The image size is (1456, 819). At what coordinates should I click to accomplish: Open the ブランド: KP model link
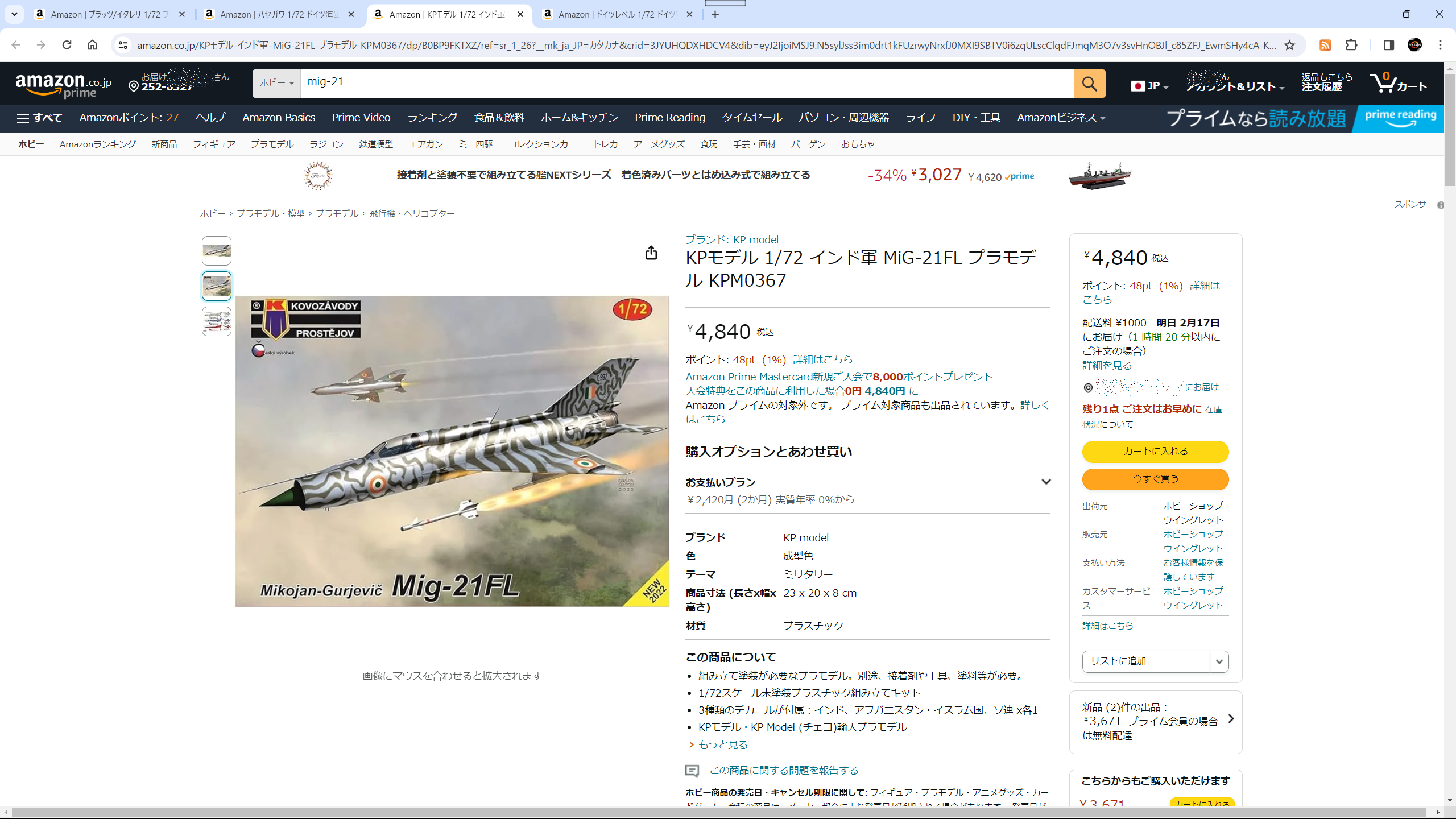(731, 240)
